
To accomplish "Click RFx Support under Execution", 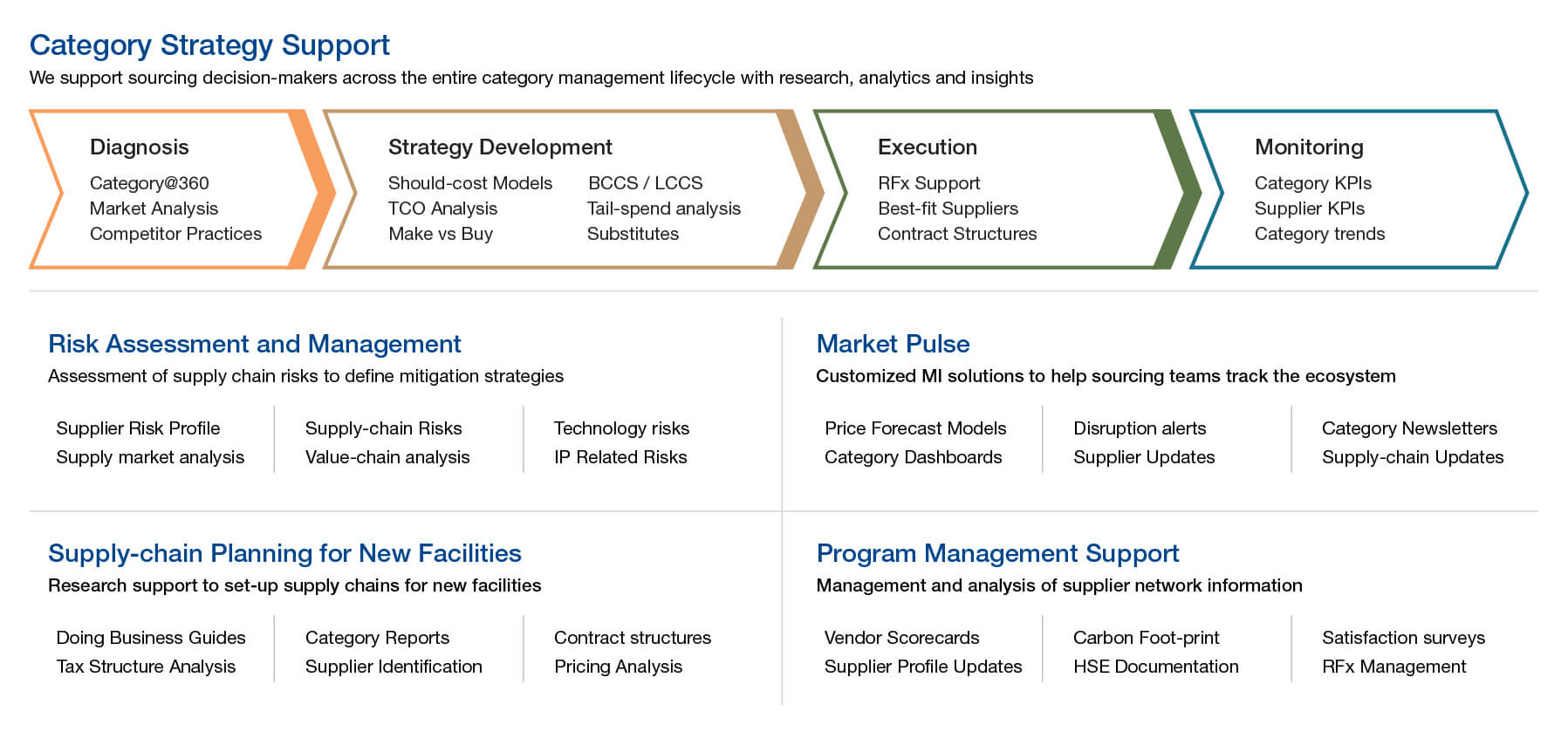I will 929,183.
